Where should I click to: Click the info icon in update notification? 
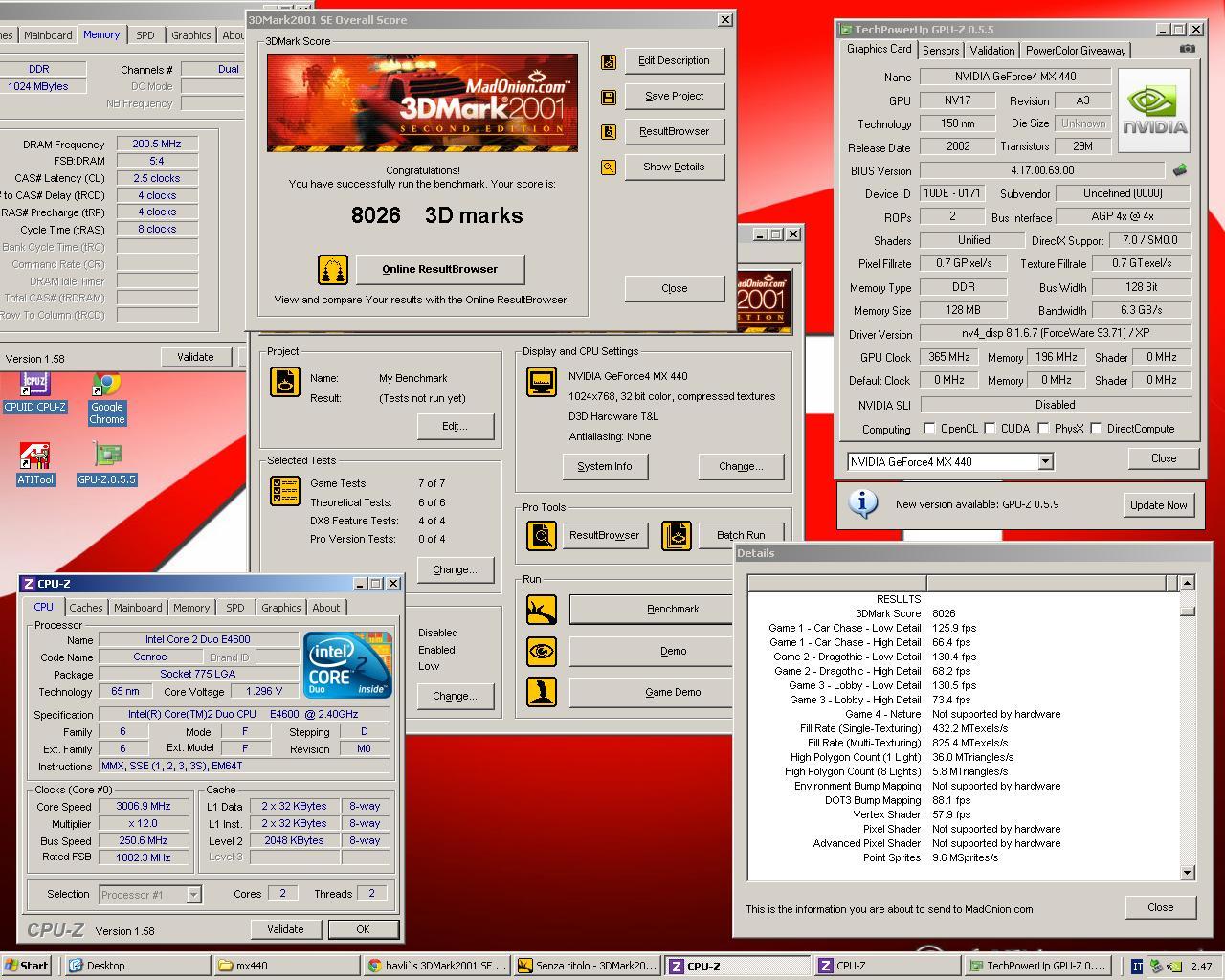click(863, 503)
